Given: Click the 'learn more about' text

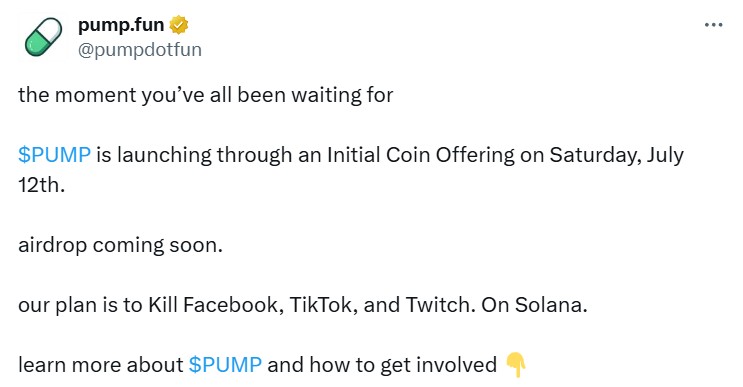Looking at the screenshot, I should tap(100, 365).
